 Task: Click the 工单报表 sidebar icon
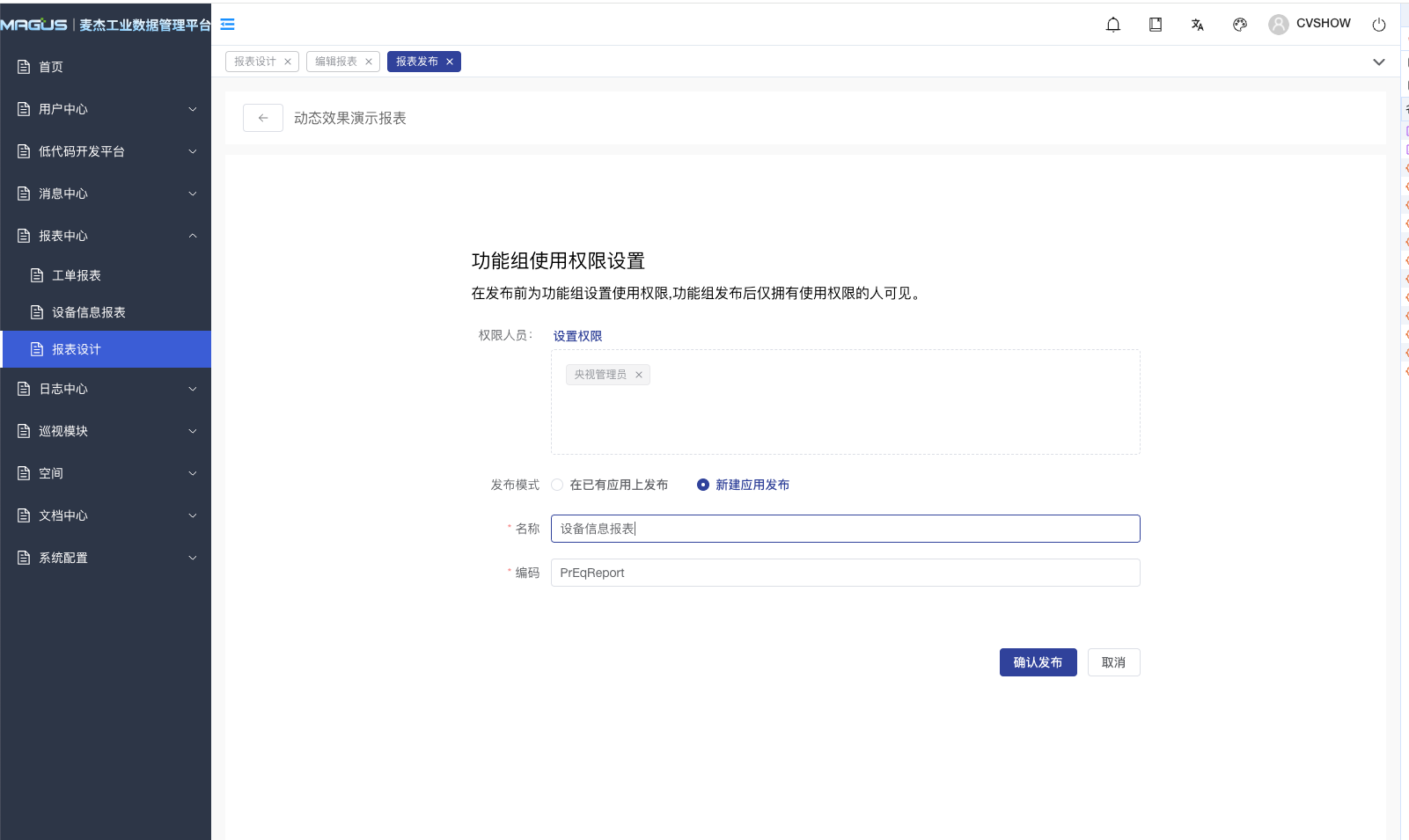(37, 275)
